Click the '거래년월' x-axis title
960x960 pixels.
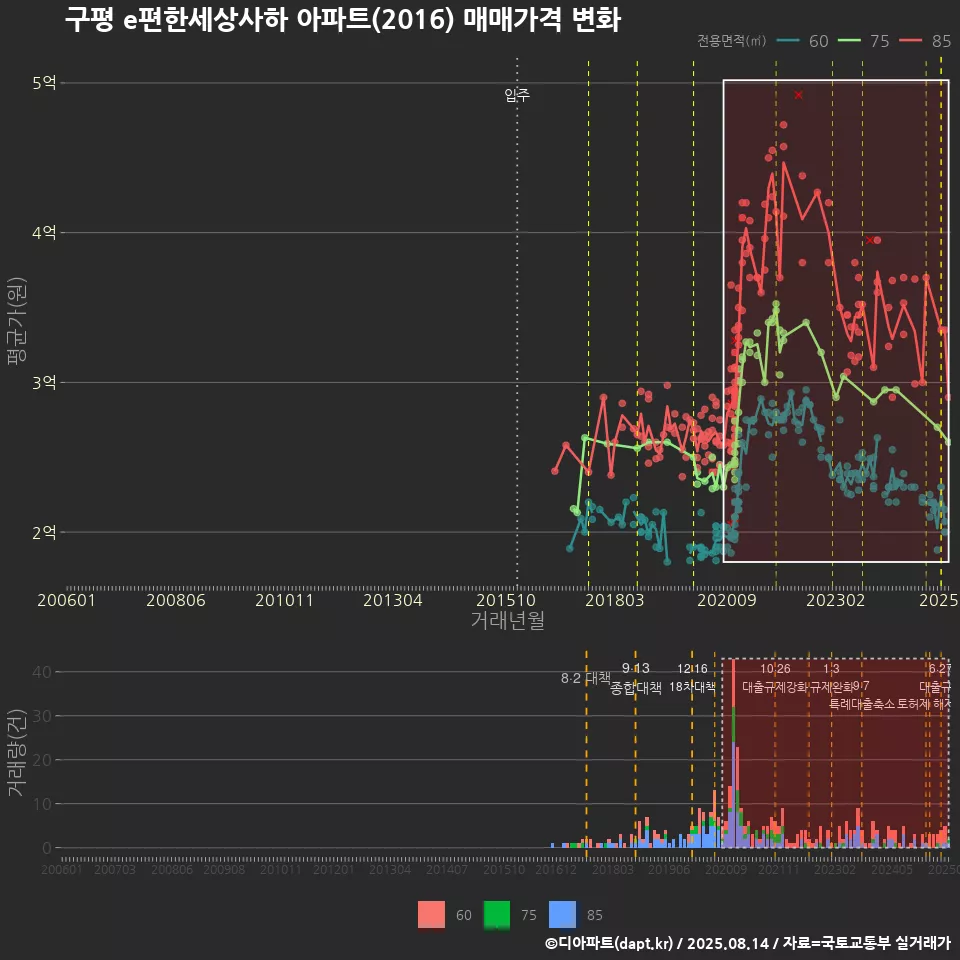(x=508, y=620)
